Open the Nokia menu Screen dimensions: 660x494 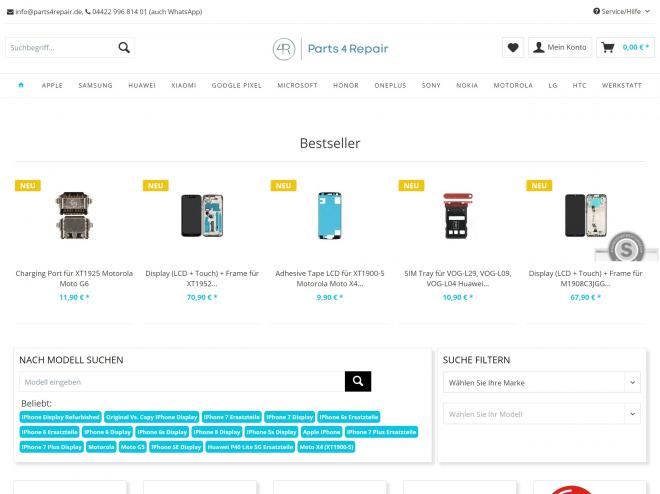467,85
